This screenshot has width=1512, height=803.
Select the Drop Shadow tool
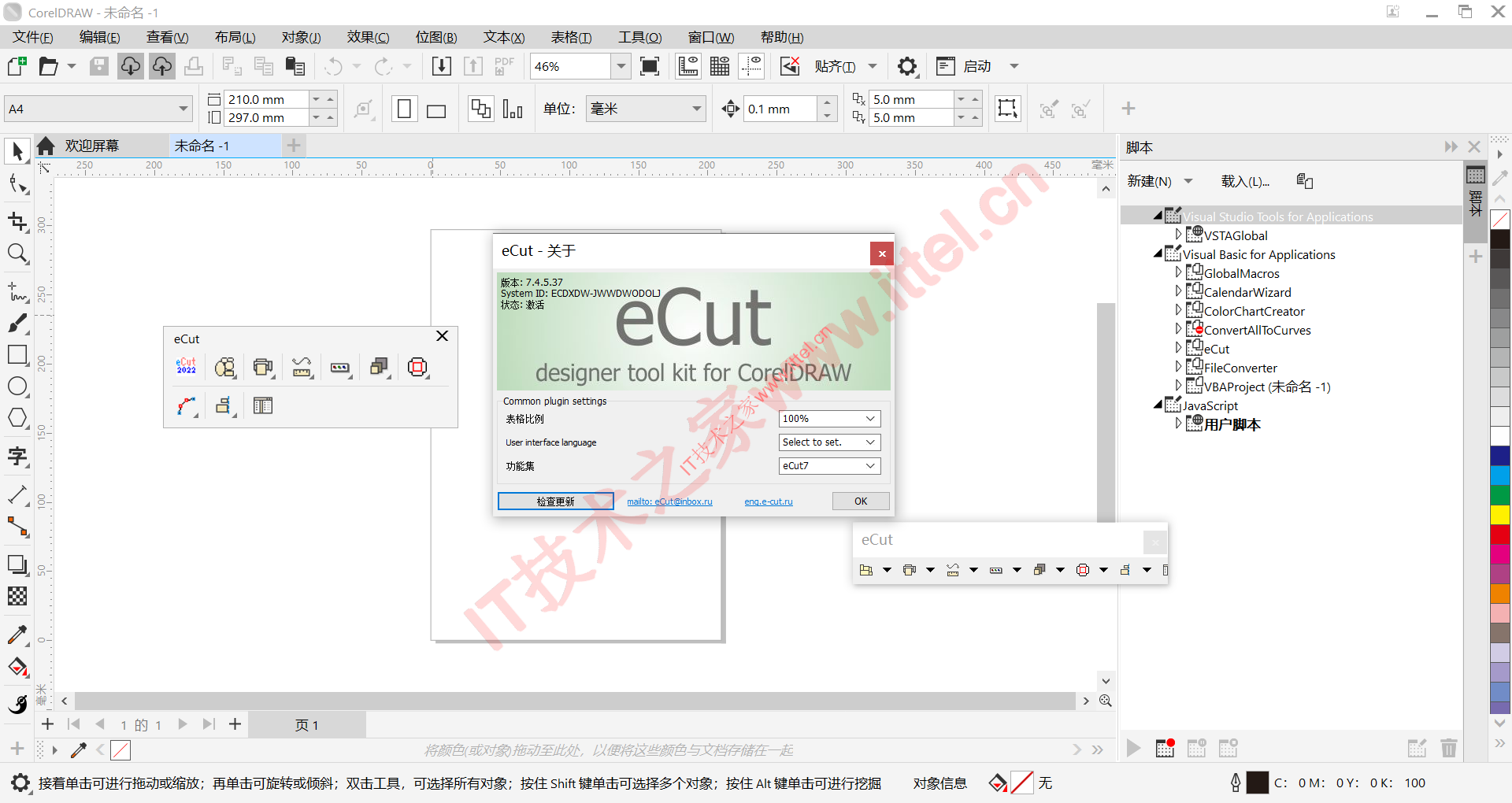(x=17, y=564)
